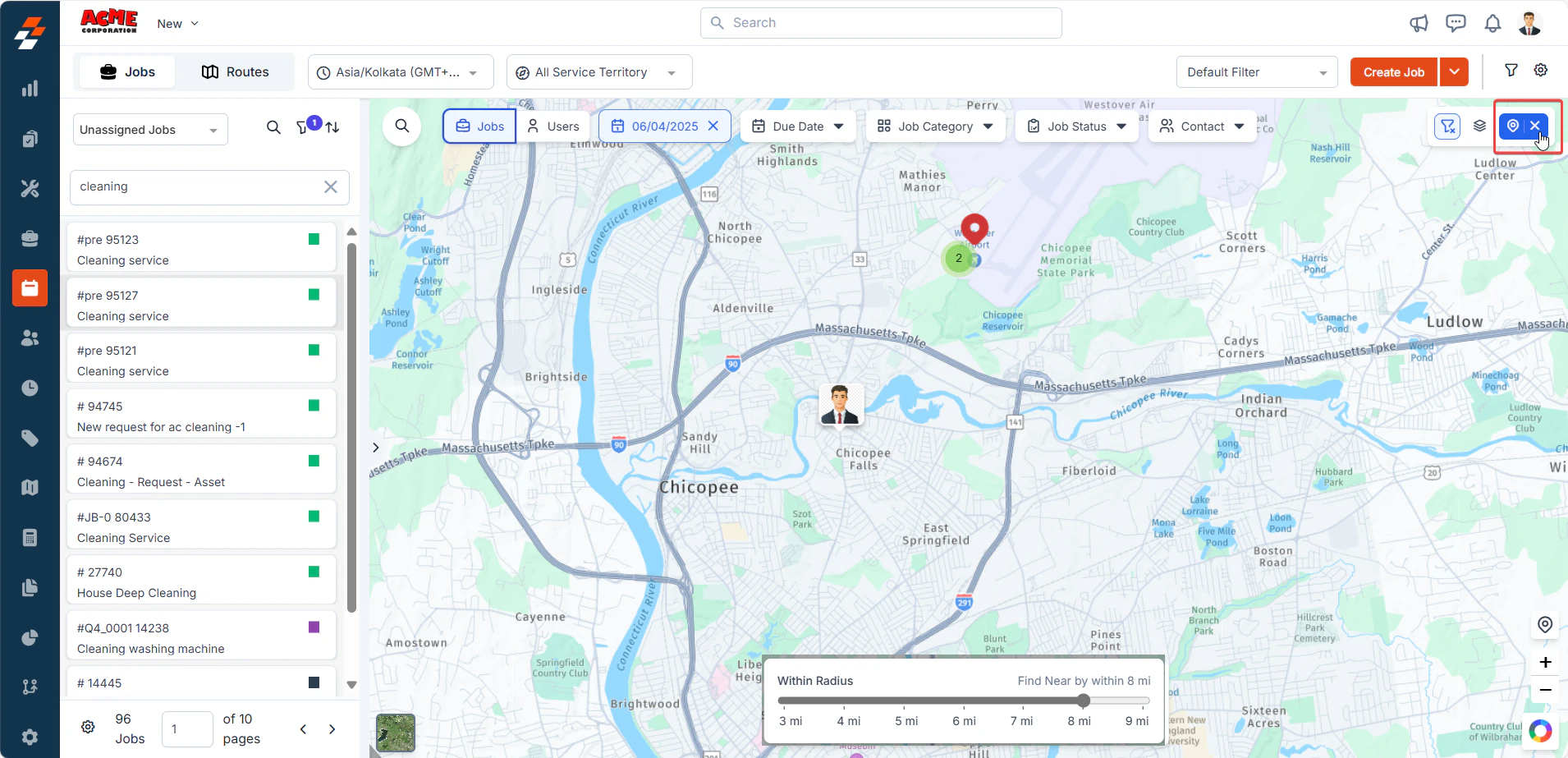The image size is (1568, 758).
Task: Click the map search magnifier button
Action: point(402,126)
